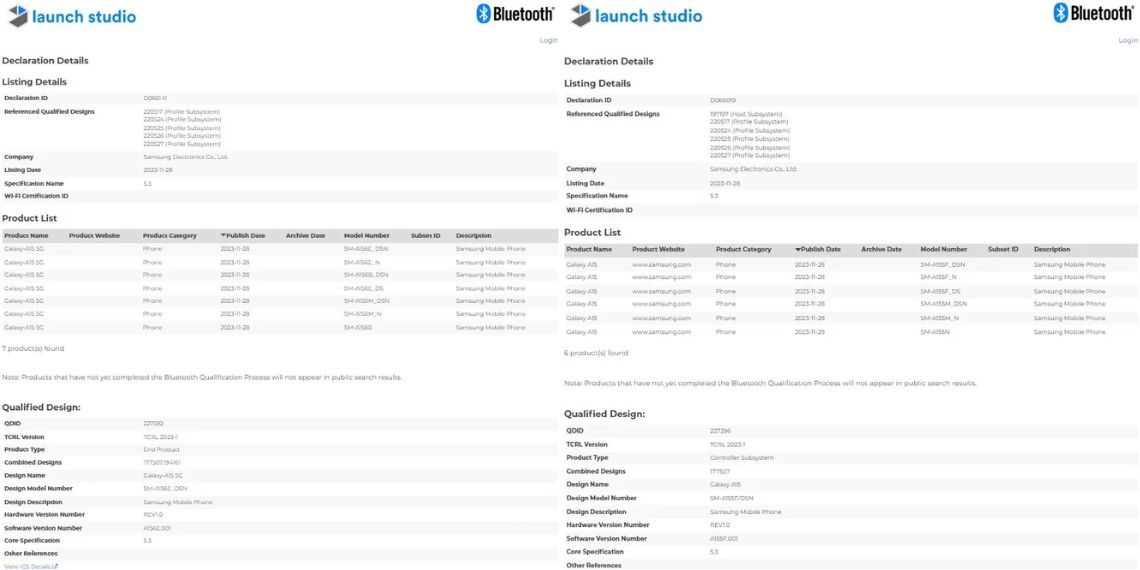Viewport: 1140px width, 570px height.
Task: Sort right product list by Model Number header
Action: click(943, 249)
